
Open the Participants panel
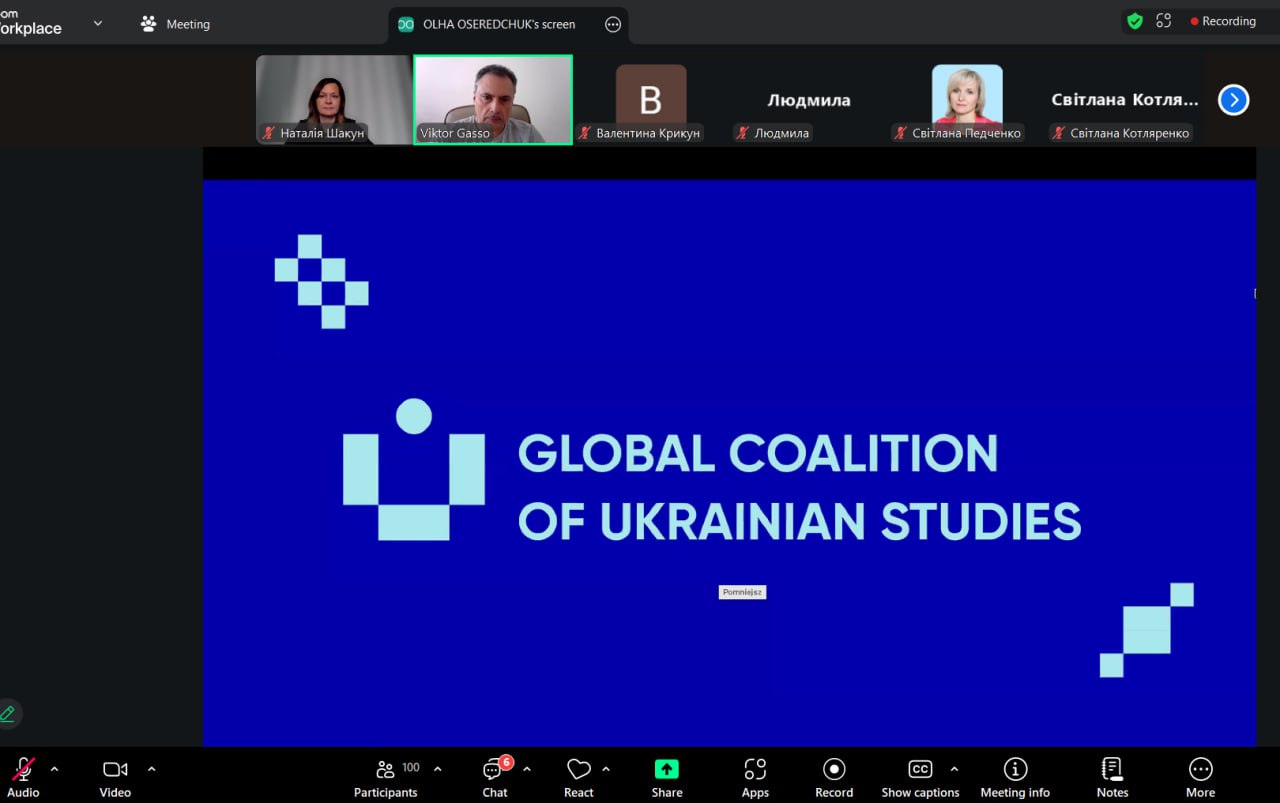[385, 777]
